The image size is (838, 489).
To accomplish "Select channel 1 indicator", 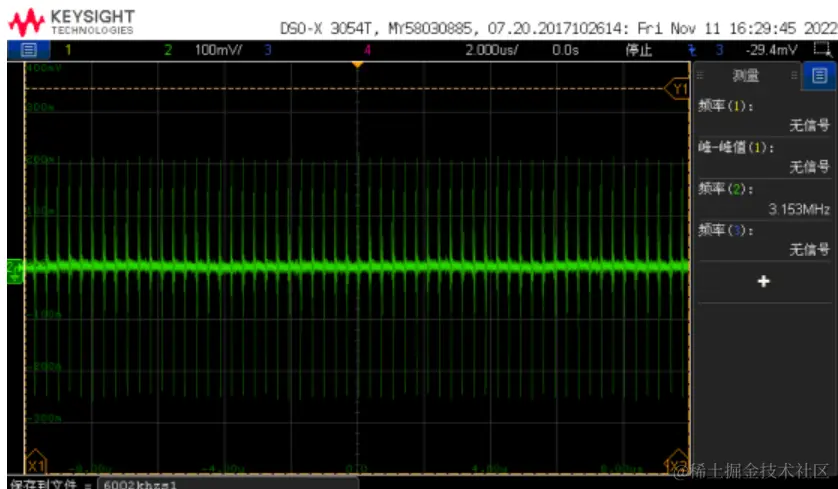I will tap(68, 50).
